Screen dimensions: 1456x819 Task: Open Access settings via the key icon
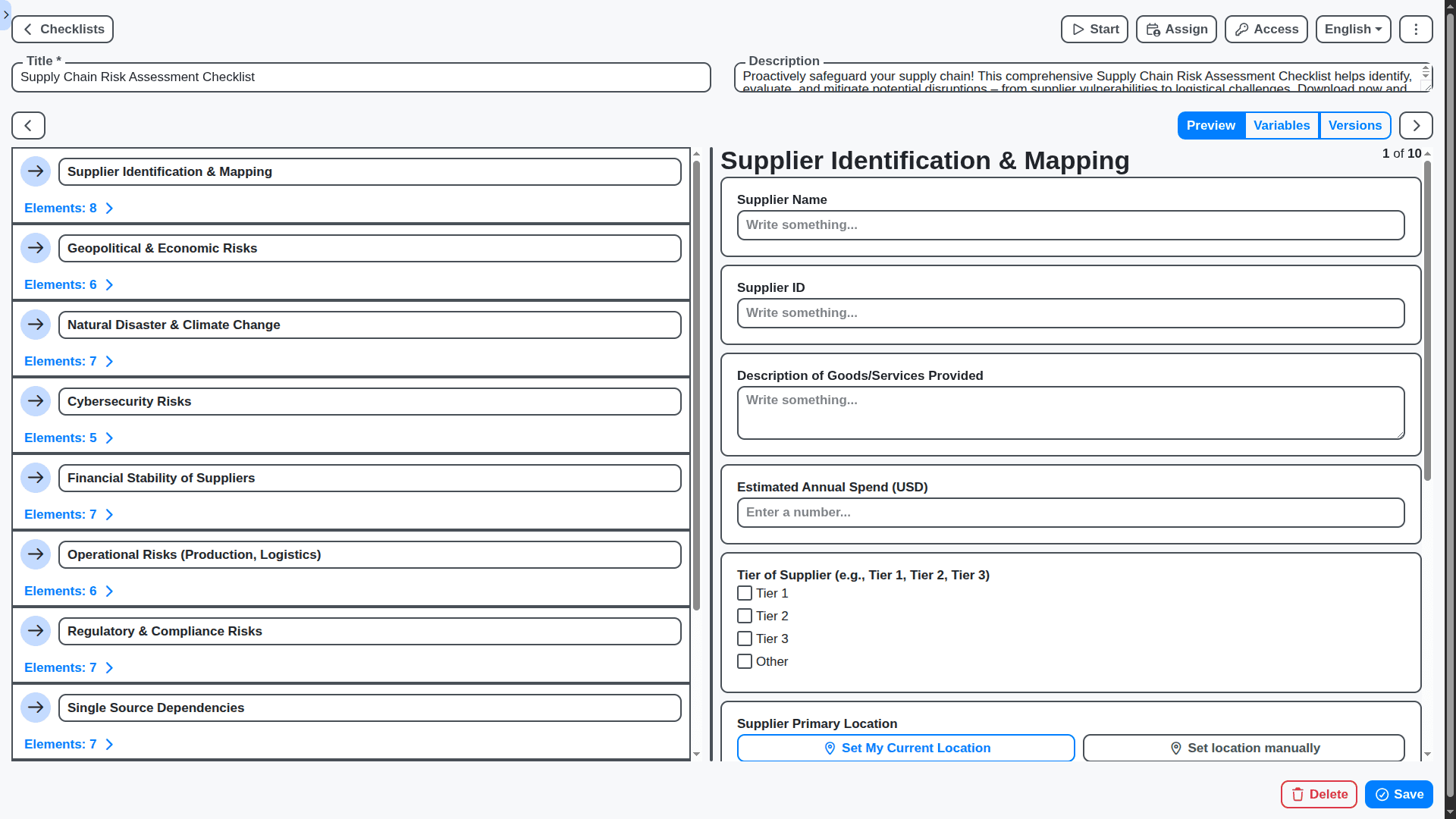tap(1241, 29)
